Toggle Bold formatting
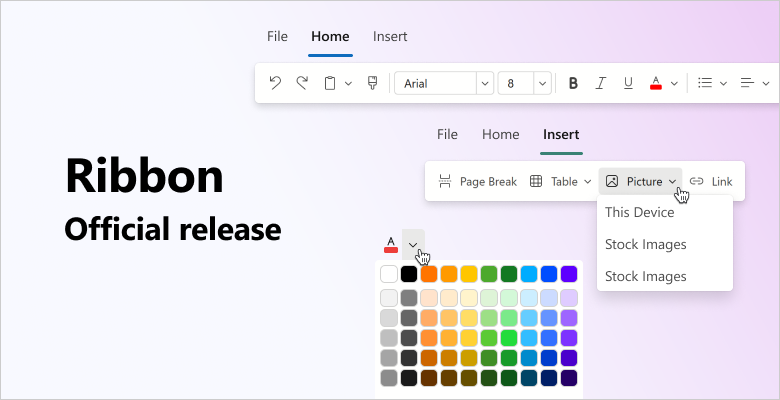780x400 pixels. 573,83
